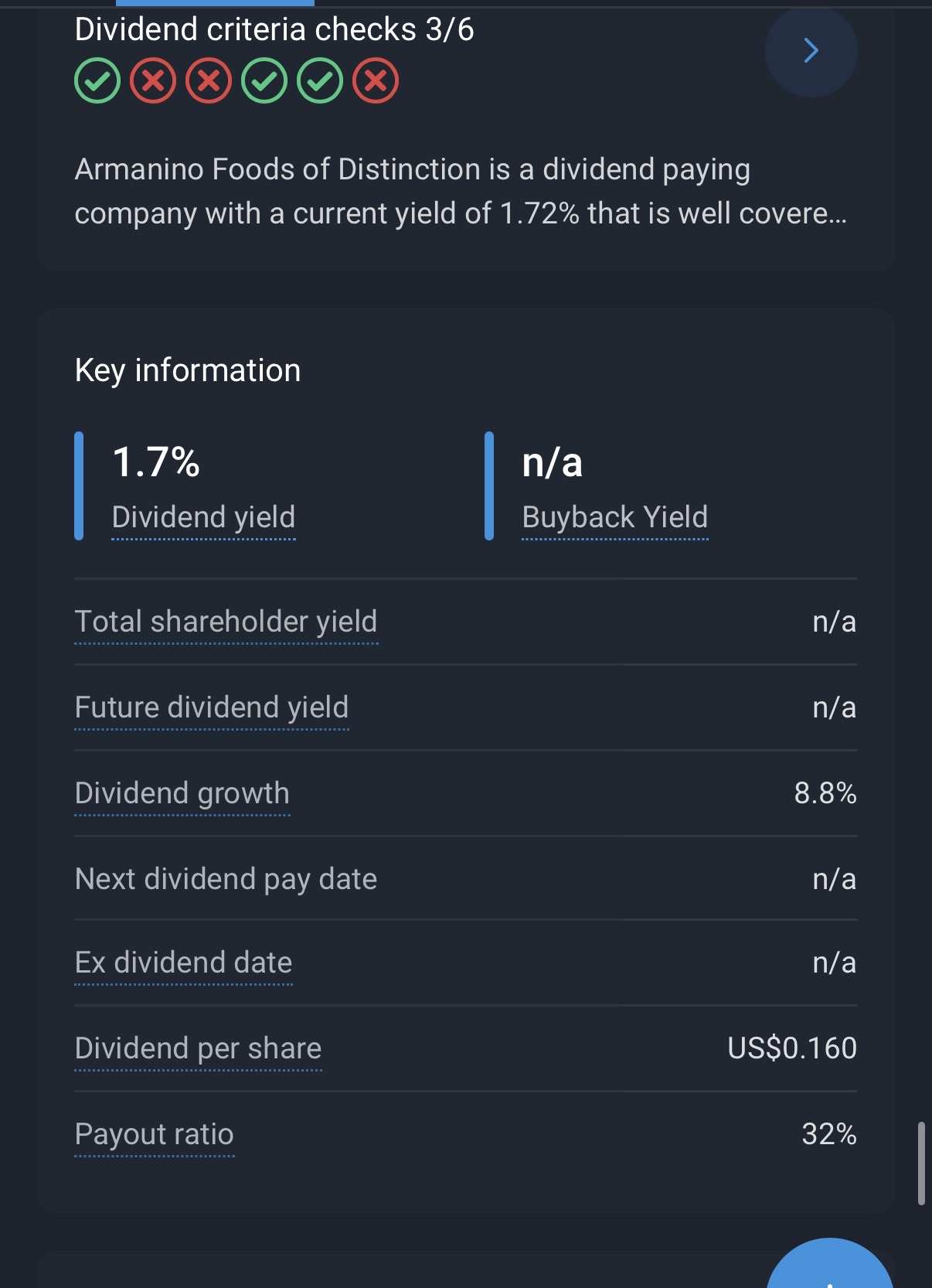Viewport: 932px width, 1288px height.
Task: Open the Dividend per share tooltip
Action: [x=198, y=1049]
